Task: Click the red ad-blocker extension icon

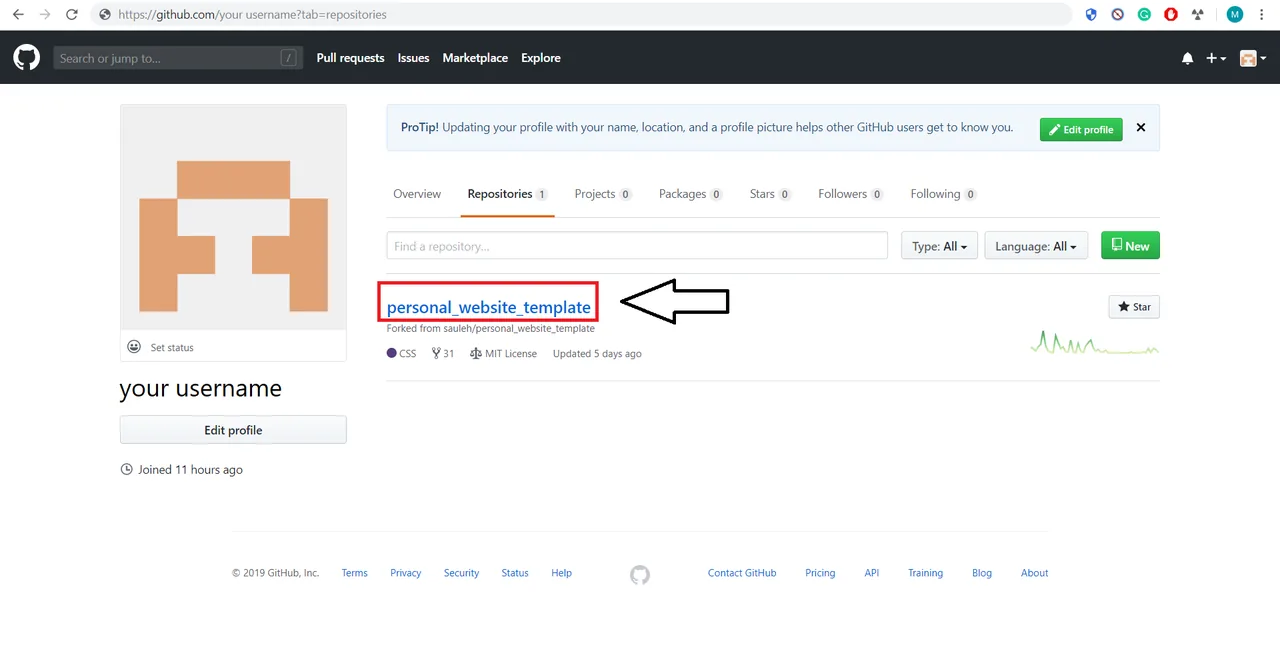Action: [1171, 15]
